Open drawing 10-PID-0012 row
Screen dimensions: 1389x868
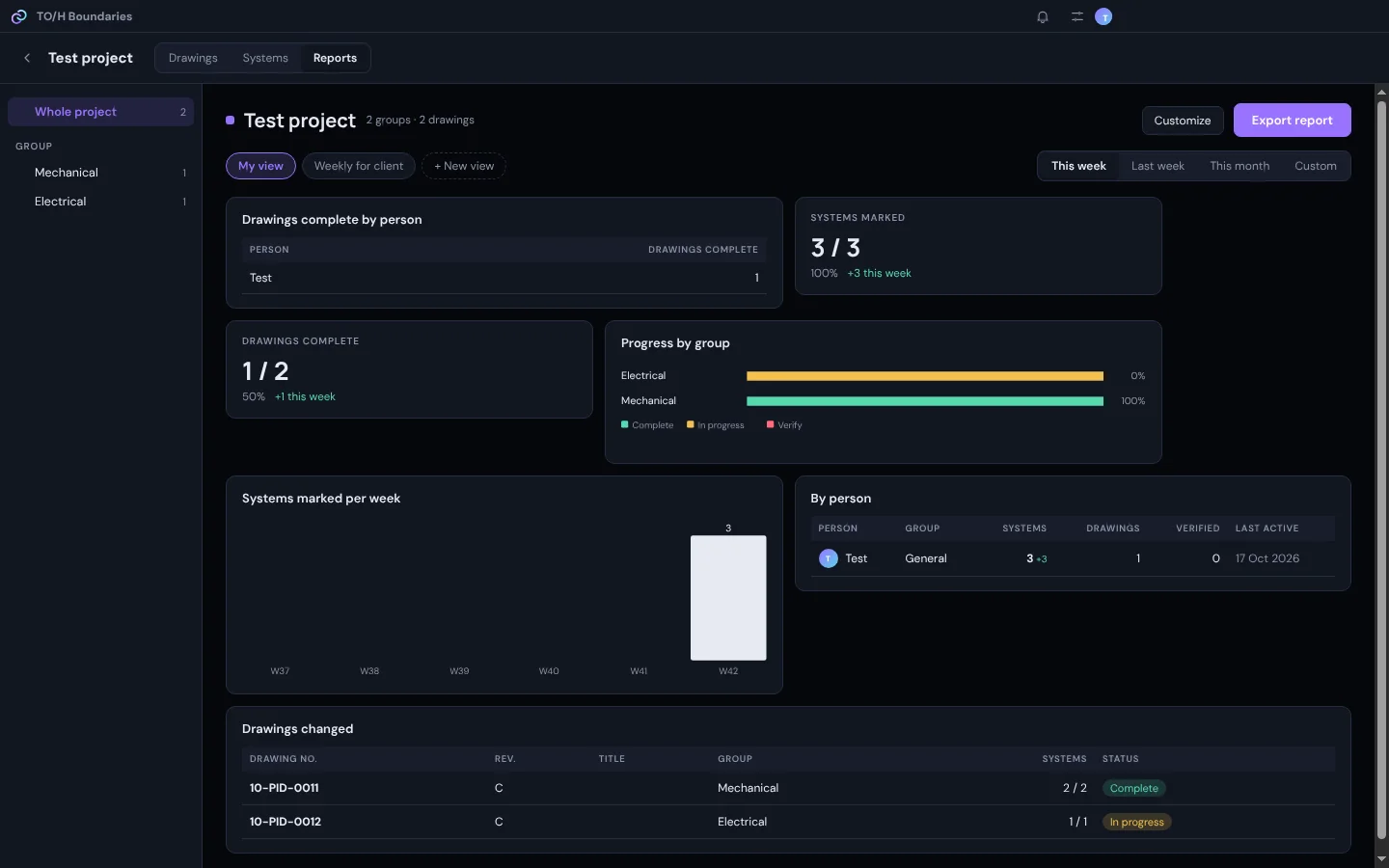[x=788, y=822]
